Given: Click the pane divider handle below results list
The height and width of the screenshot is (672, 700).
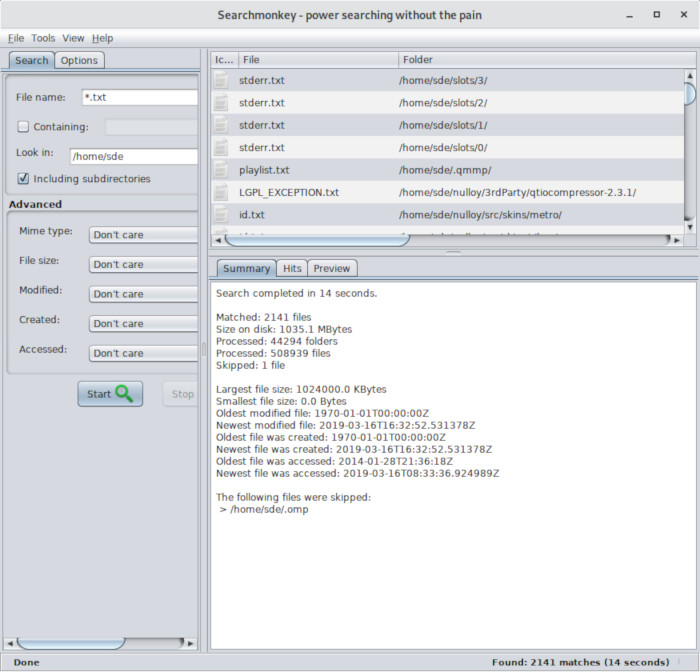Looking at the screenshot, I should [x=453, y=252].
